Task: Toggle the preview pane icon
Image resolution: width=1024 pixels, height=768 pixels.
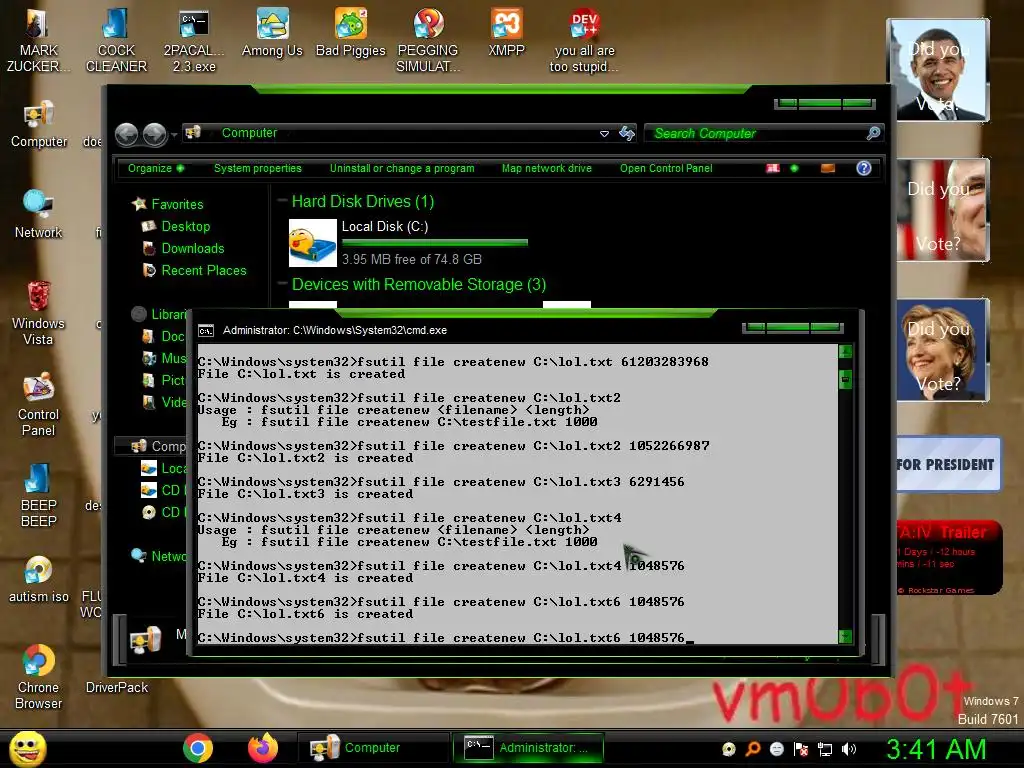Action: (x=827, y=168)
